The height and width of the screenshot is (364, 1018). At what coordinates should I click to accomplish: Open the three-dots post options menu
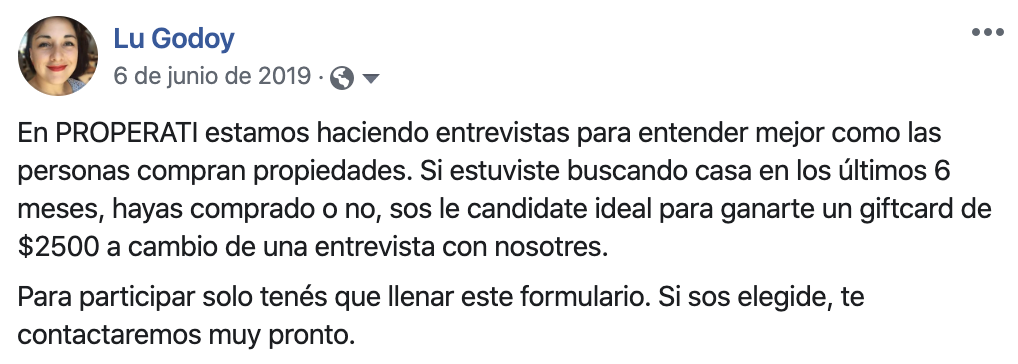point(987,32)
